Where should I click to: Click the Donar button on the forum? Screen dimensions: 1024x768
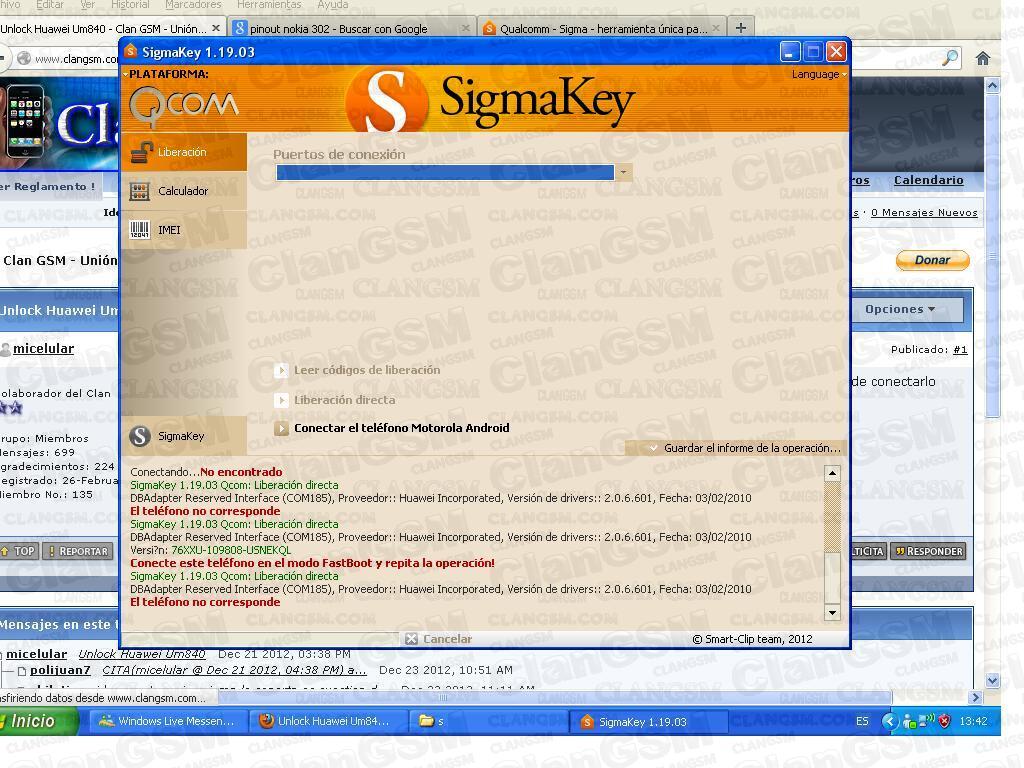[x=933, y=260]
